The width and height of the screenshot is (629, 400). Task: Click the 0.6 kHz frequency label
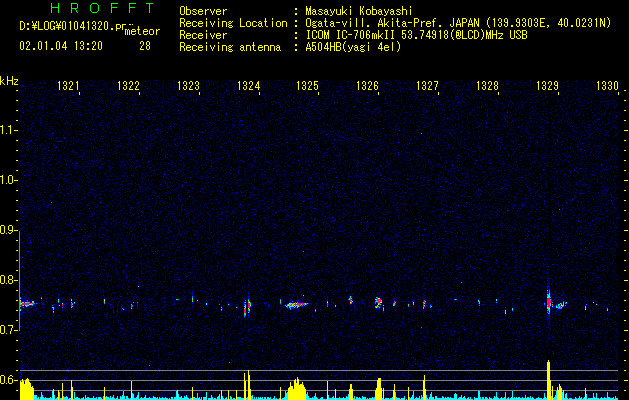(x=7, y=380)
